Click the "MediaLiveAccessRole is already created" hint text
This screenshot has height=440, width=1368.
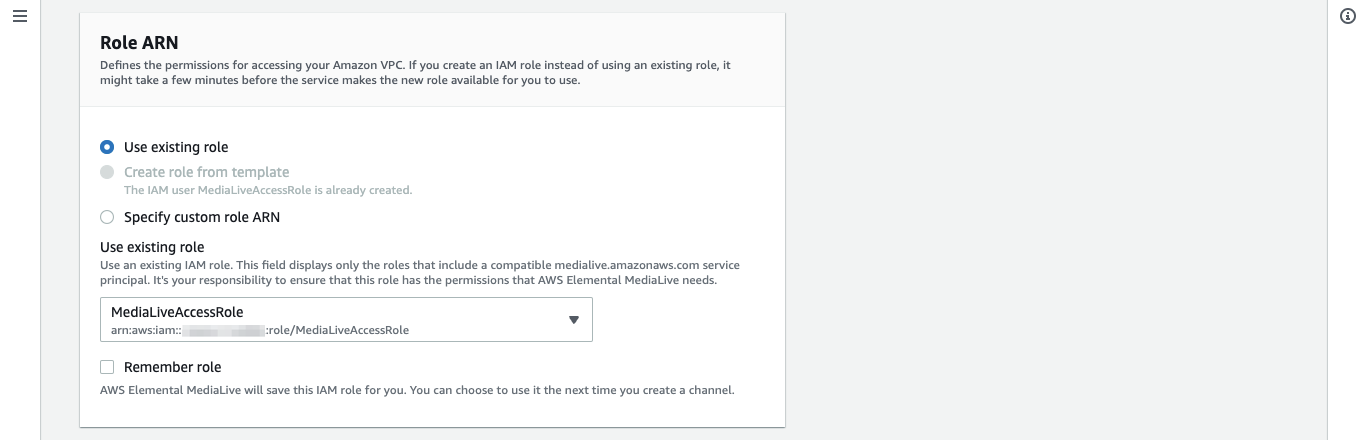[268, 190]
